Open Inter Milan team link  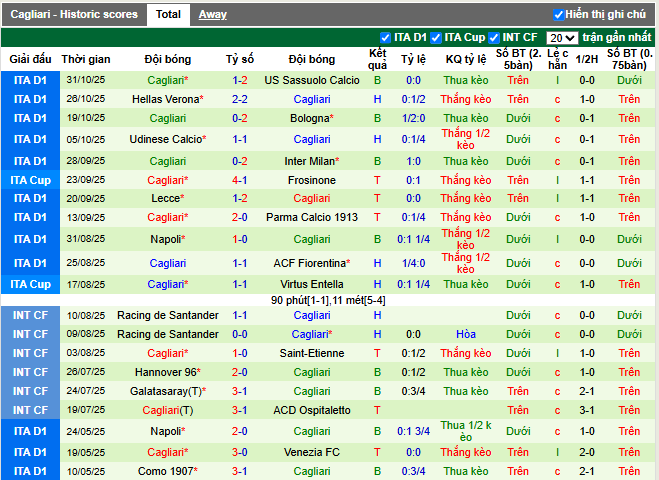[312, 161]
